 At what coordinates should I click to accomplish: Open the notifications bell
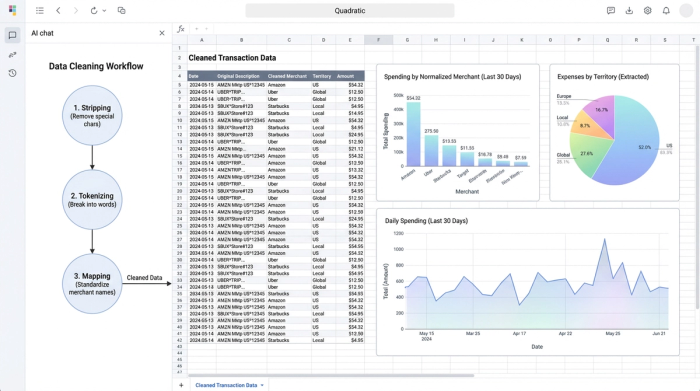pos(666,10)
